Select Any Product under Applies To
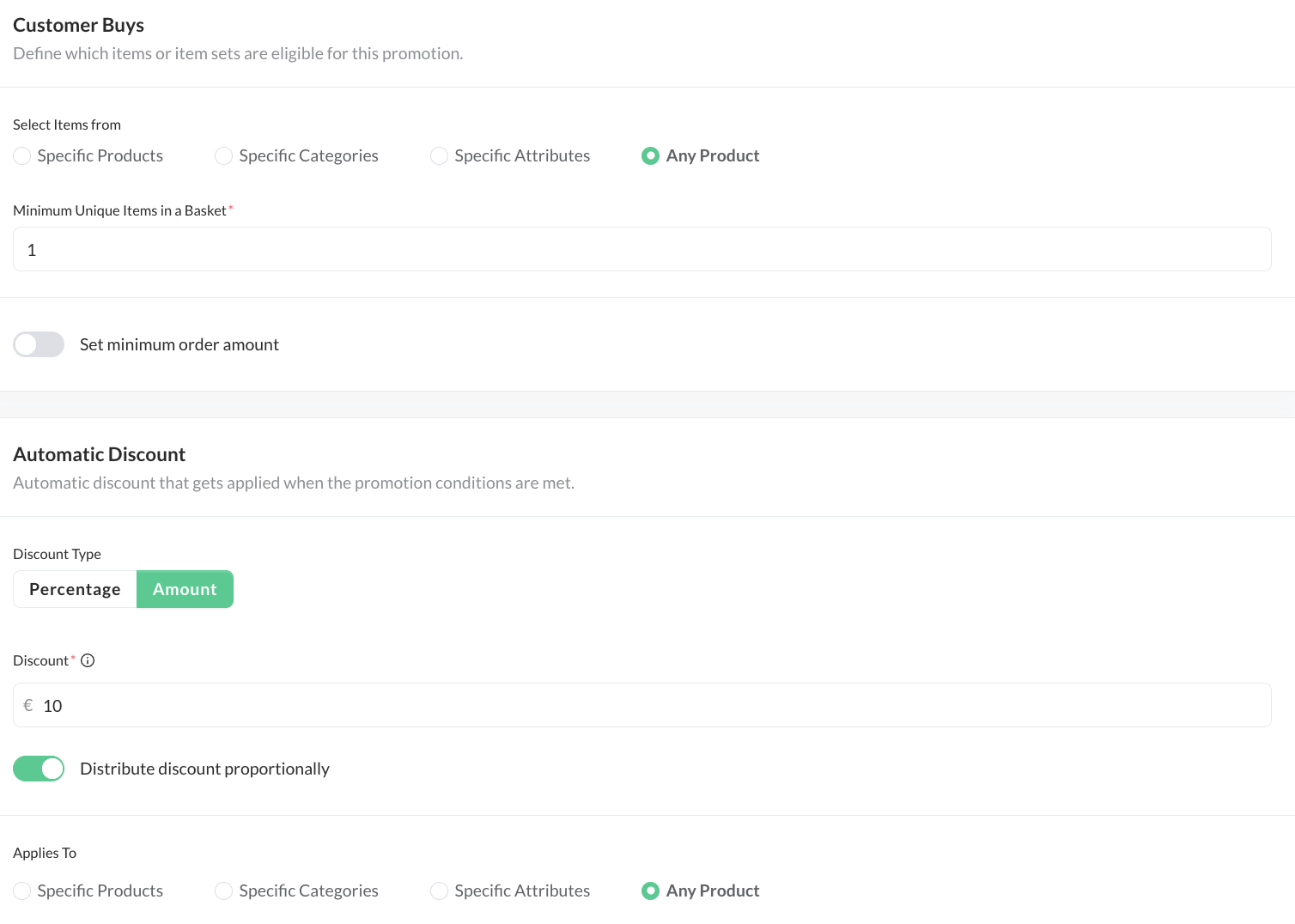 pyautogui.click(x=651, y=891)
